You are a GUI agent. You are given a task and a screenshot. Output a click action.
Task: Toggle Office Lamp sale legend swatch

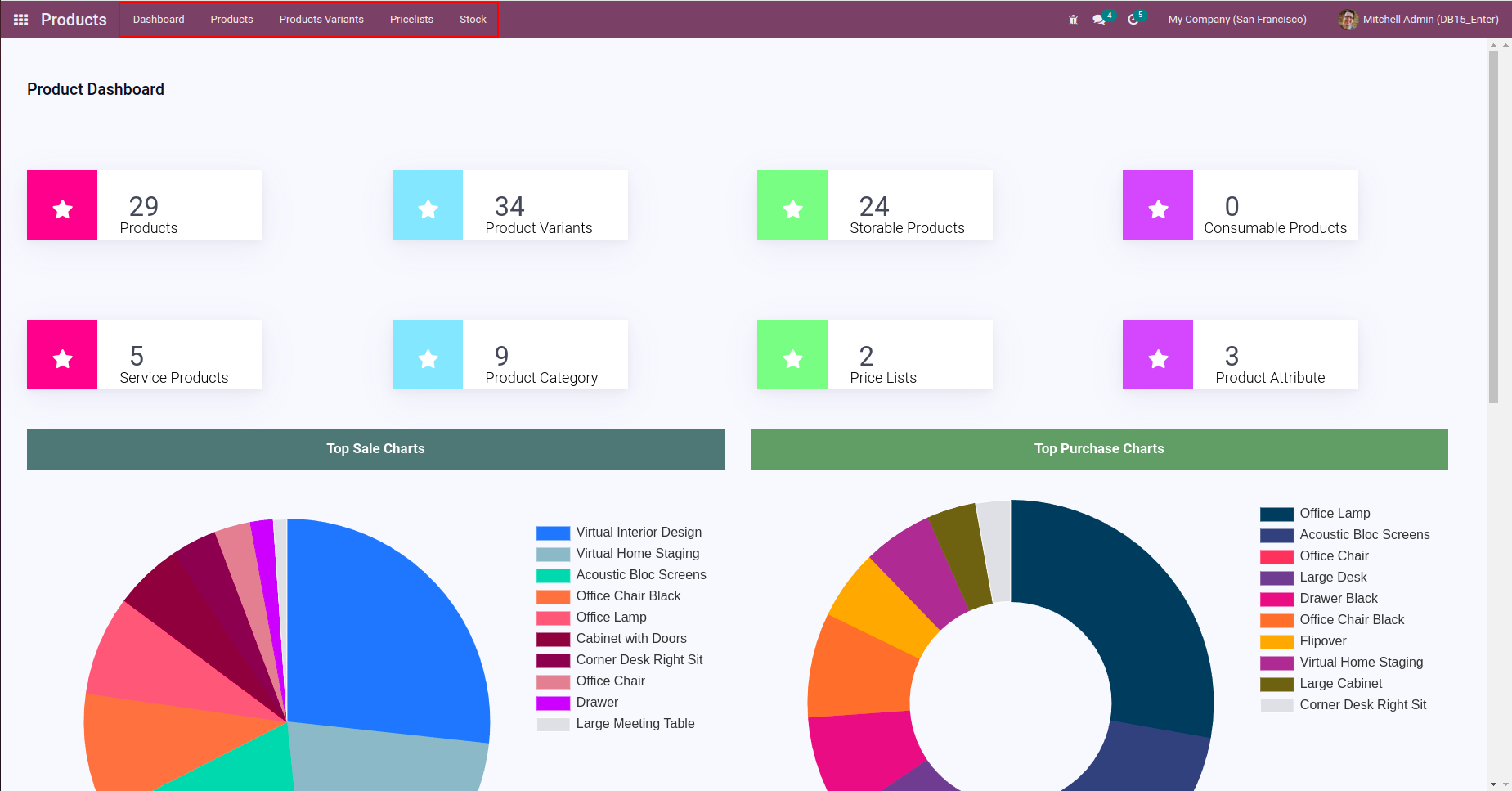pyautogui.click(x=553, y=618)
